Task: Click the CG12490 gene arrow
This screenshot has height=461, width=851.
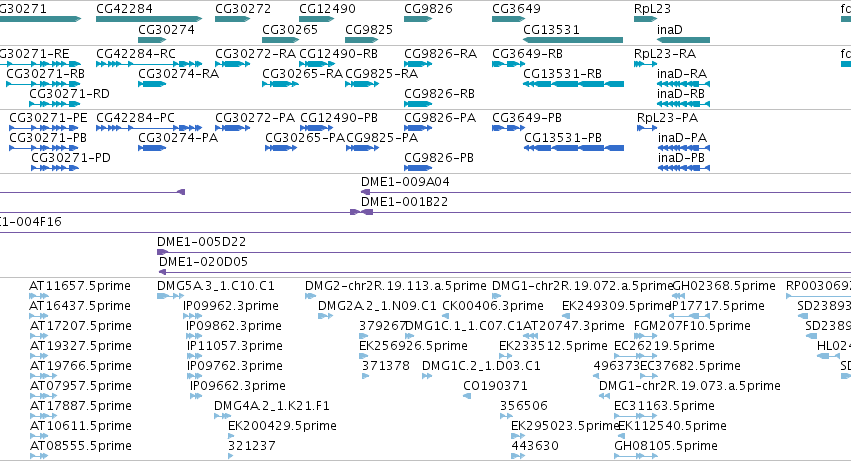Action: tap(316, 19)
